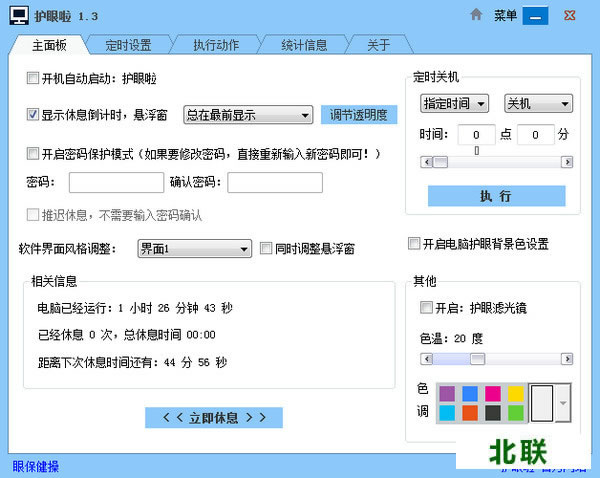Pick the yellow color tone swatch

point(515,393)
